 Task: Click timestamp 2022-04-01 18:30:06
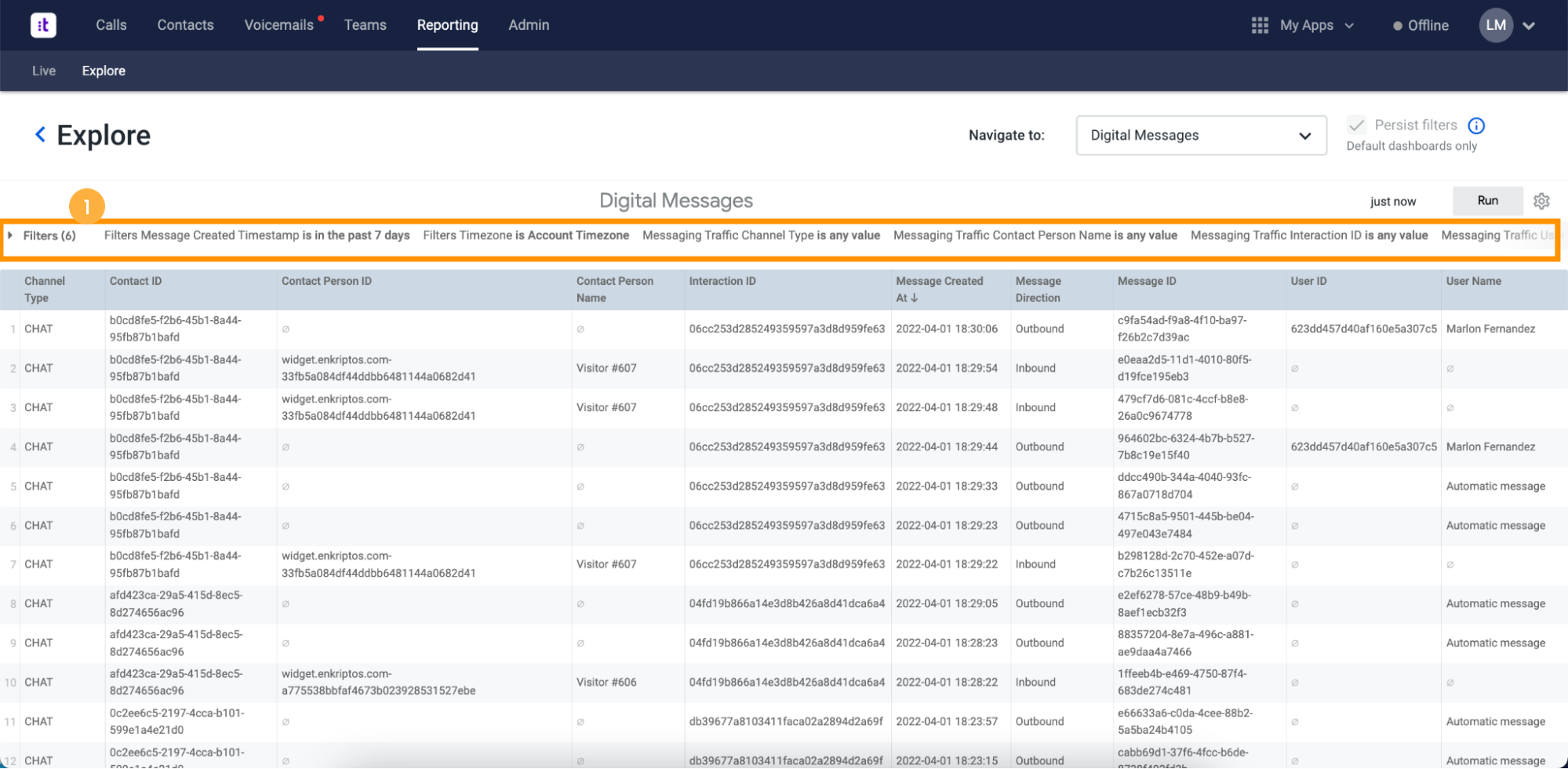tap(947, 329)
